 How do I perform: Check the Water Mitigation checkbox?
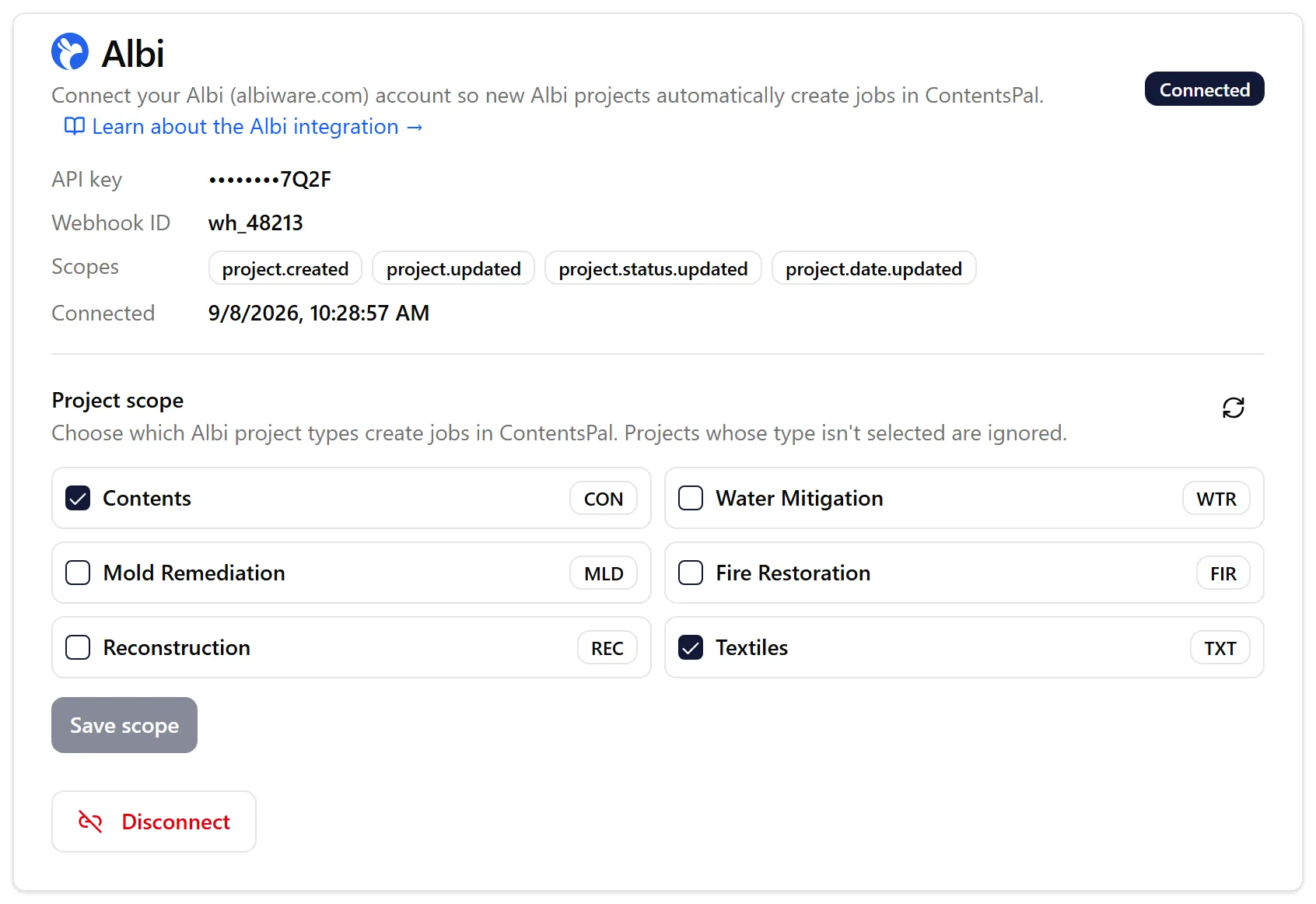(x=691, y=498)
